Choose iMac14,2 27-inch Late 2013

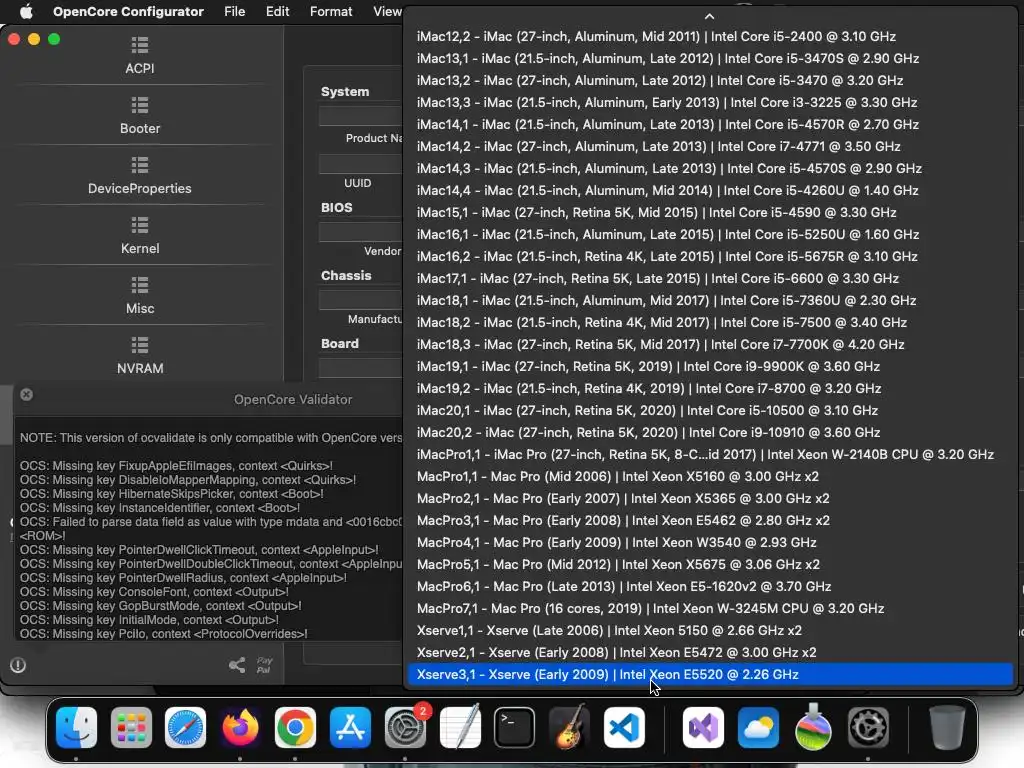click(710, 146)
